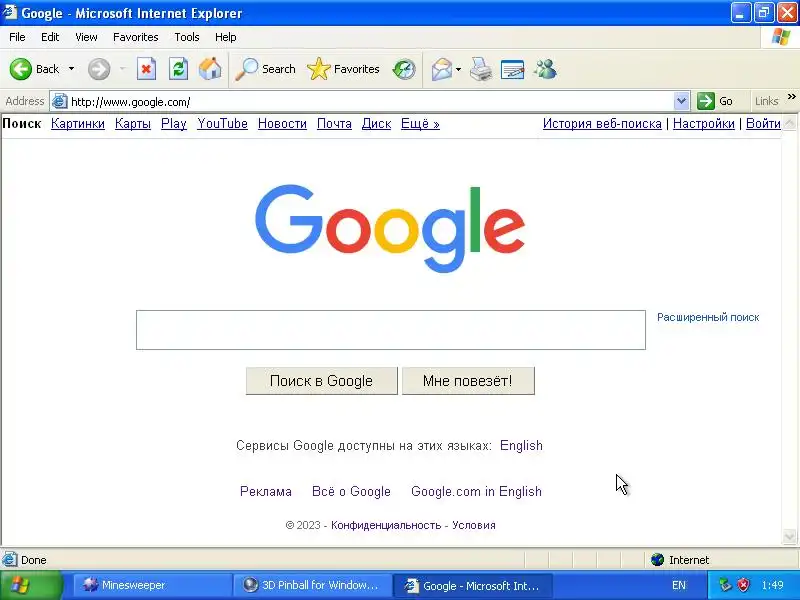Screen dimensions: 800x600
Task: Open the Всё о Google link
Action: [x=351, y=491]
